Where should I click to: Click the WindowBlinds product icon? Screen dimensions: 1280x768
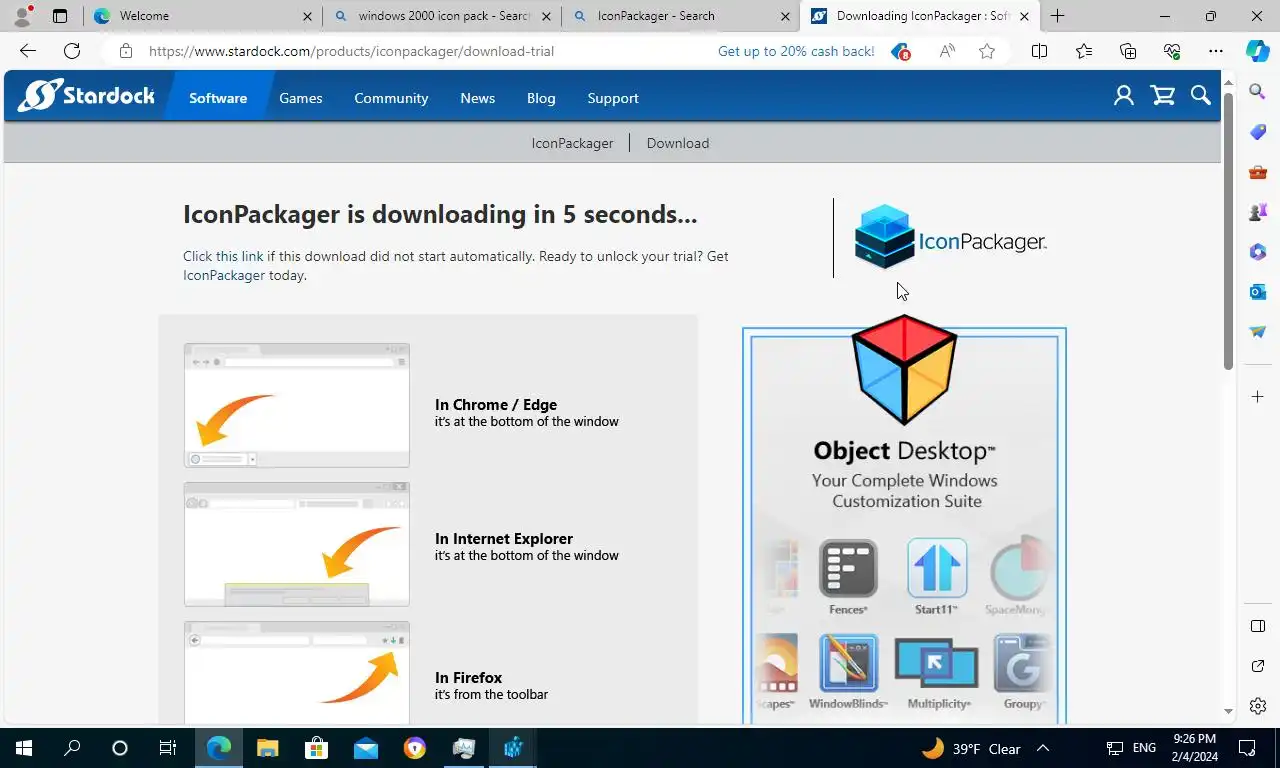point(848,663)
